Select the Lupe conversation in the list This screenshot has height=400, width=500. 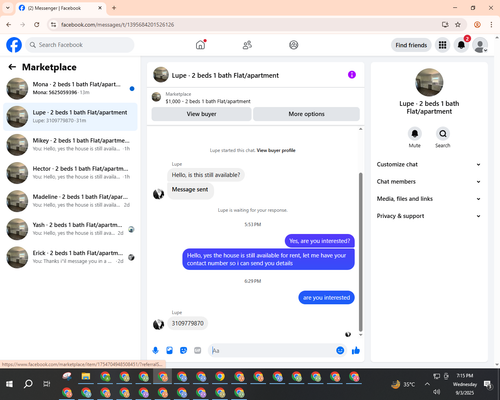click(70, 116)
